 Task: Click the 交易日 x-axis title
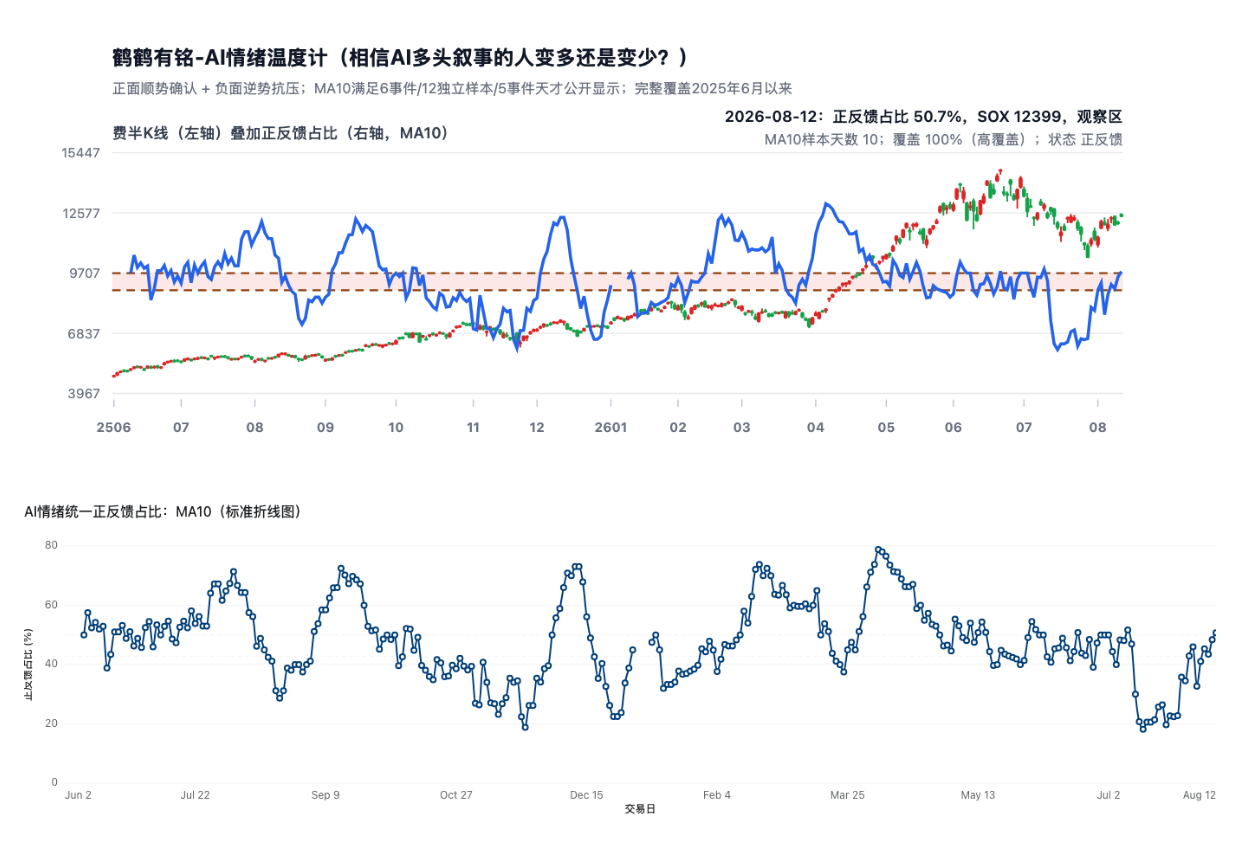[640, 808]
